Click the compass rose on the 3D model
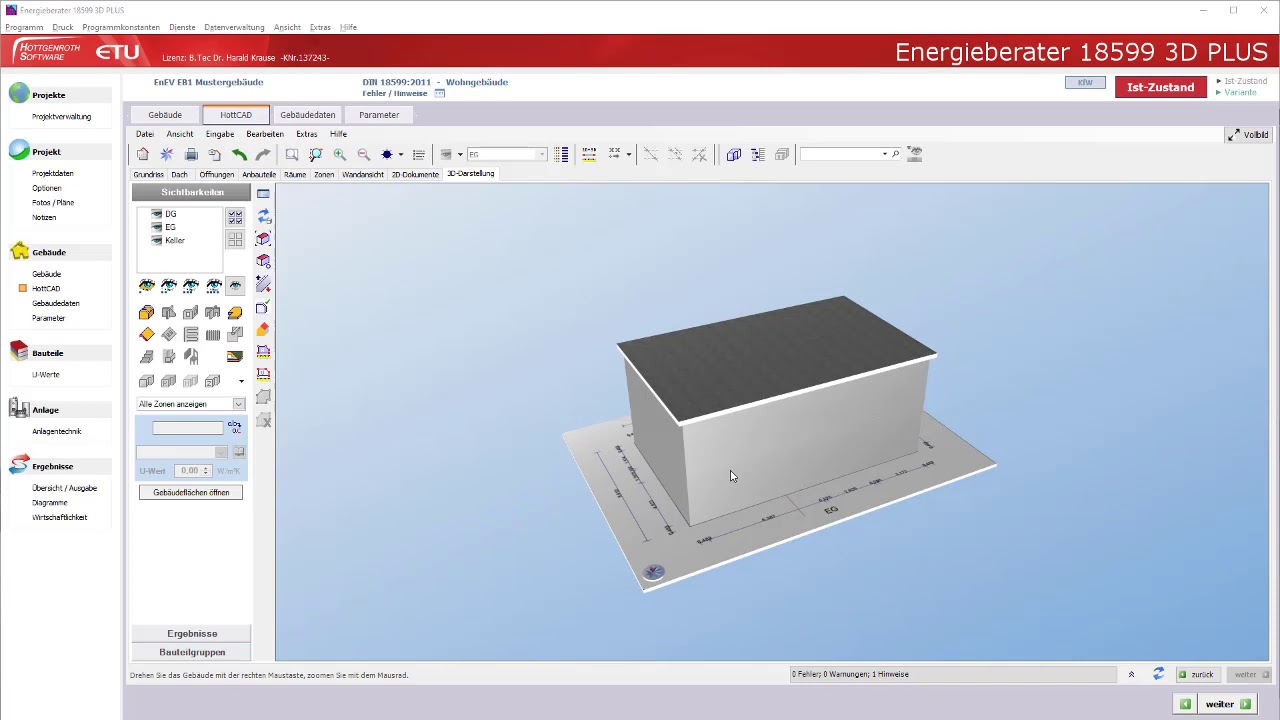The image size is (1280, 720). tap(653, 572)
